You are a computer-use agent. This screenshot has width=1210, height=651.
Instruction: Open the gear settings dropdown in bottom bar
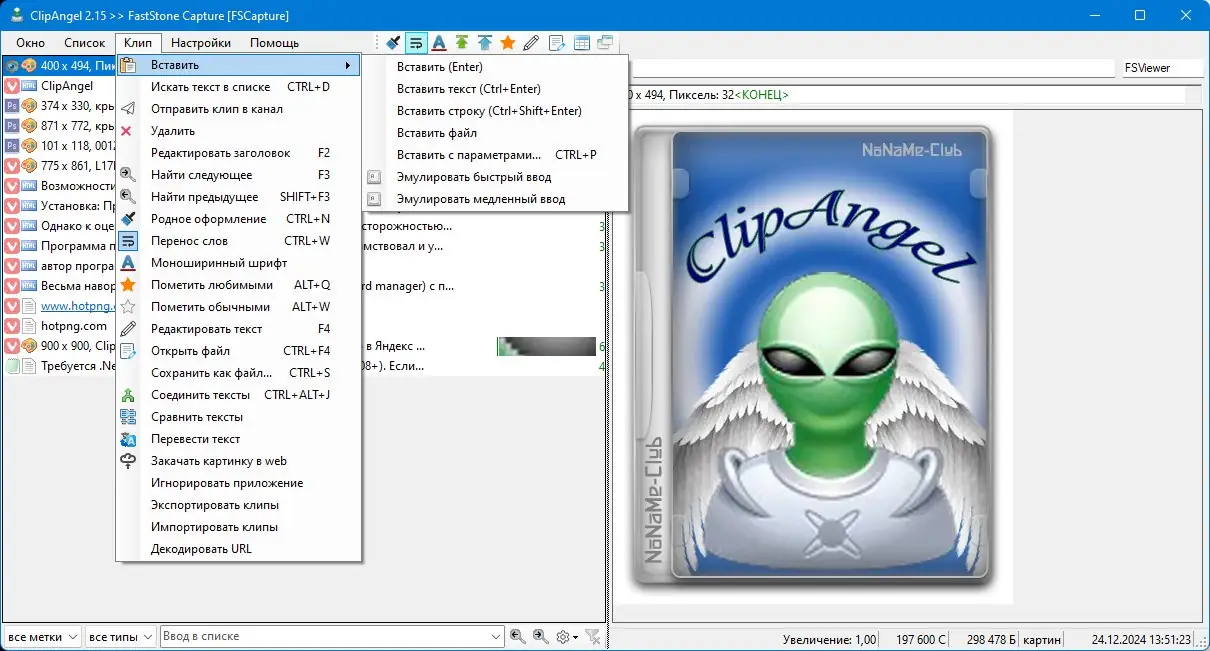(567, 636)
